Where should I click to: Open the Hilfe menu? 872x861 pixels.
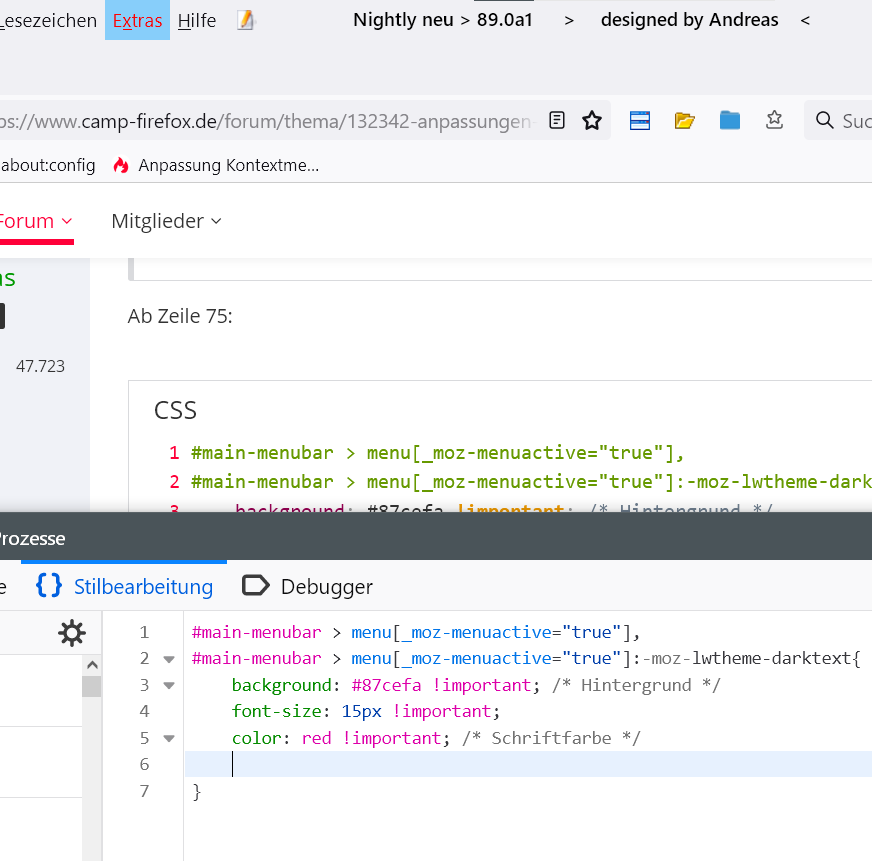(x=197, y=20)
